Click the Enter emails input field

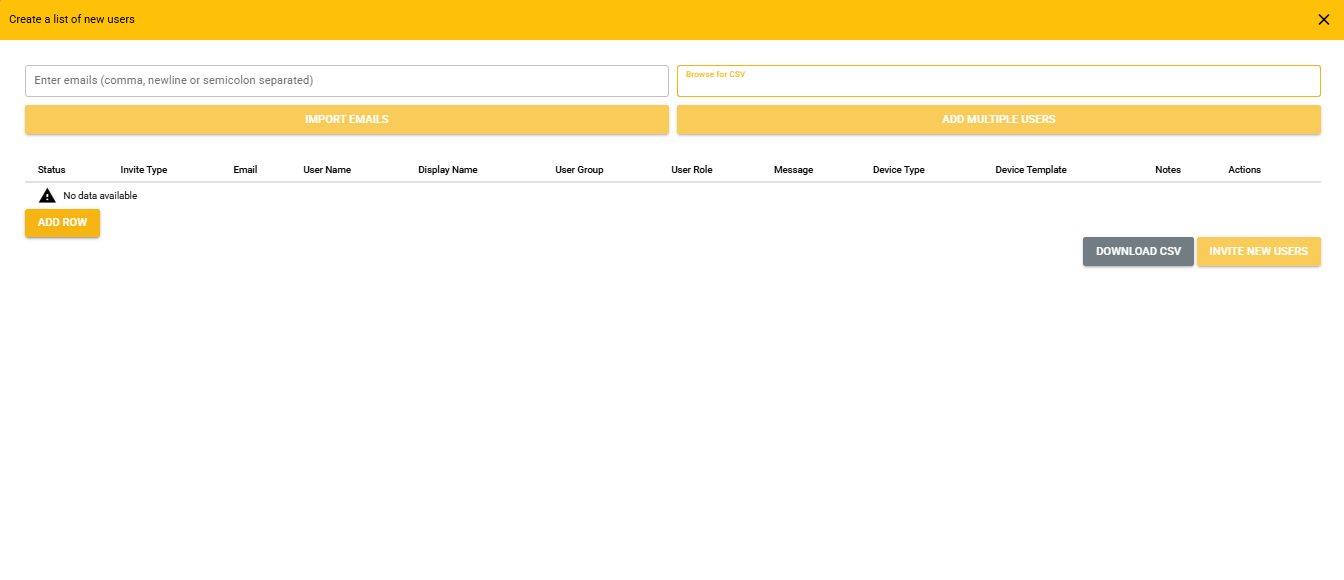pos(346,81)
